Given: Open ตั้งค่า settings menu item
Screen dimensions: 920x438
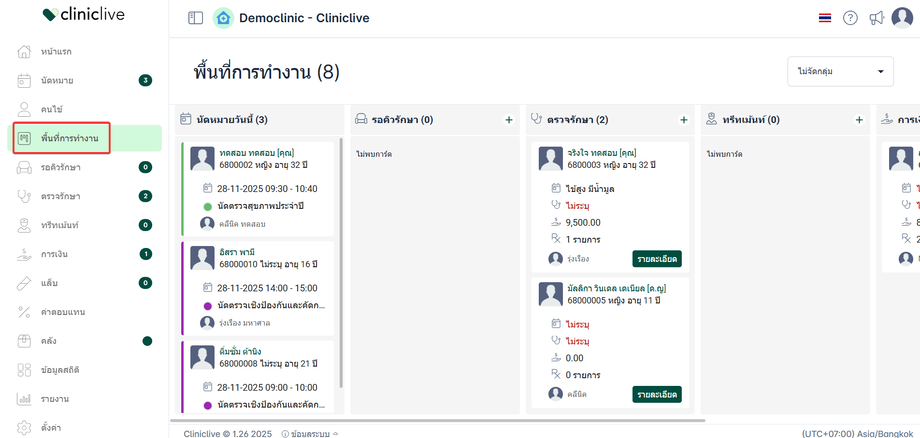Looking at the screenshot, I should click(51, 428).
